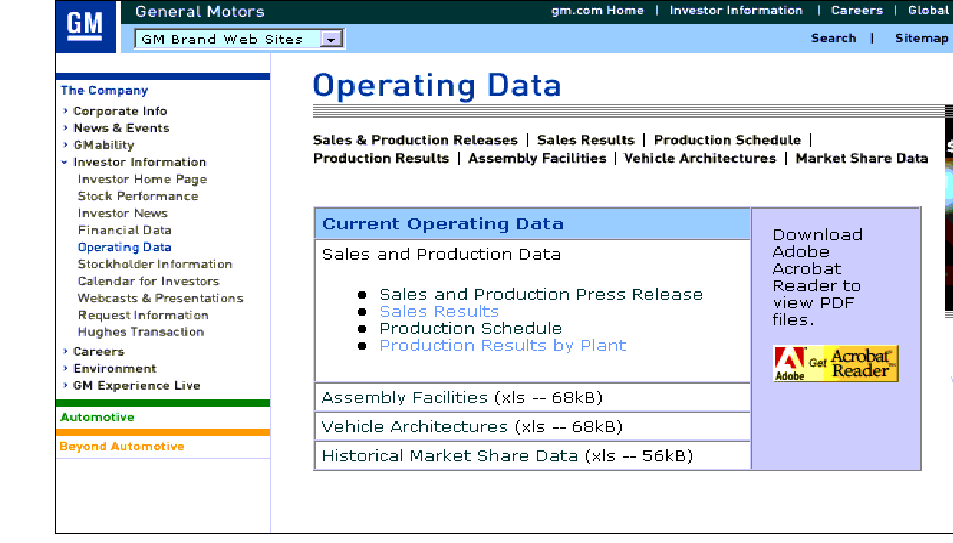Open Production Results nav link
The height and width of the screenshot is (543, 953).
point(380,159)
